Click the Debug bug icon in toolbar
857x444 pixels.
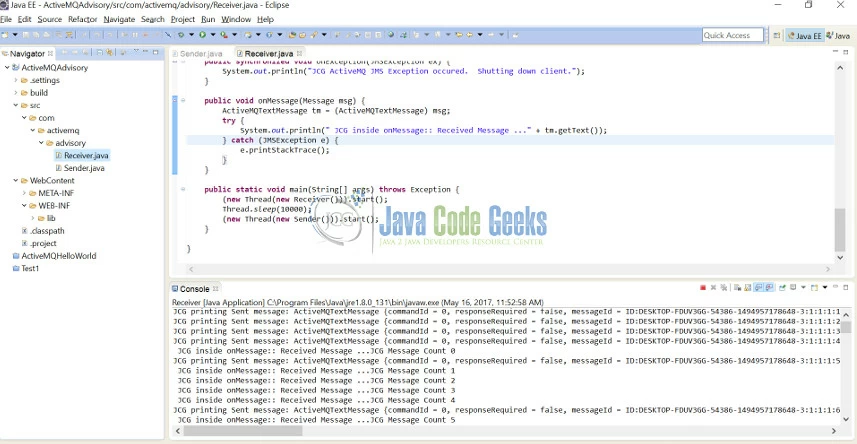pyautogui.click(x=181, y=35)
